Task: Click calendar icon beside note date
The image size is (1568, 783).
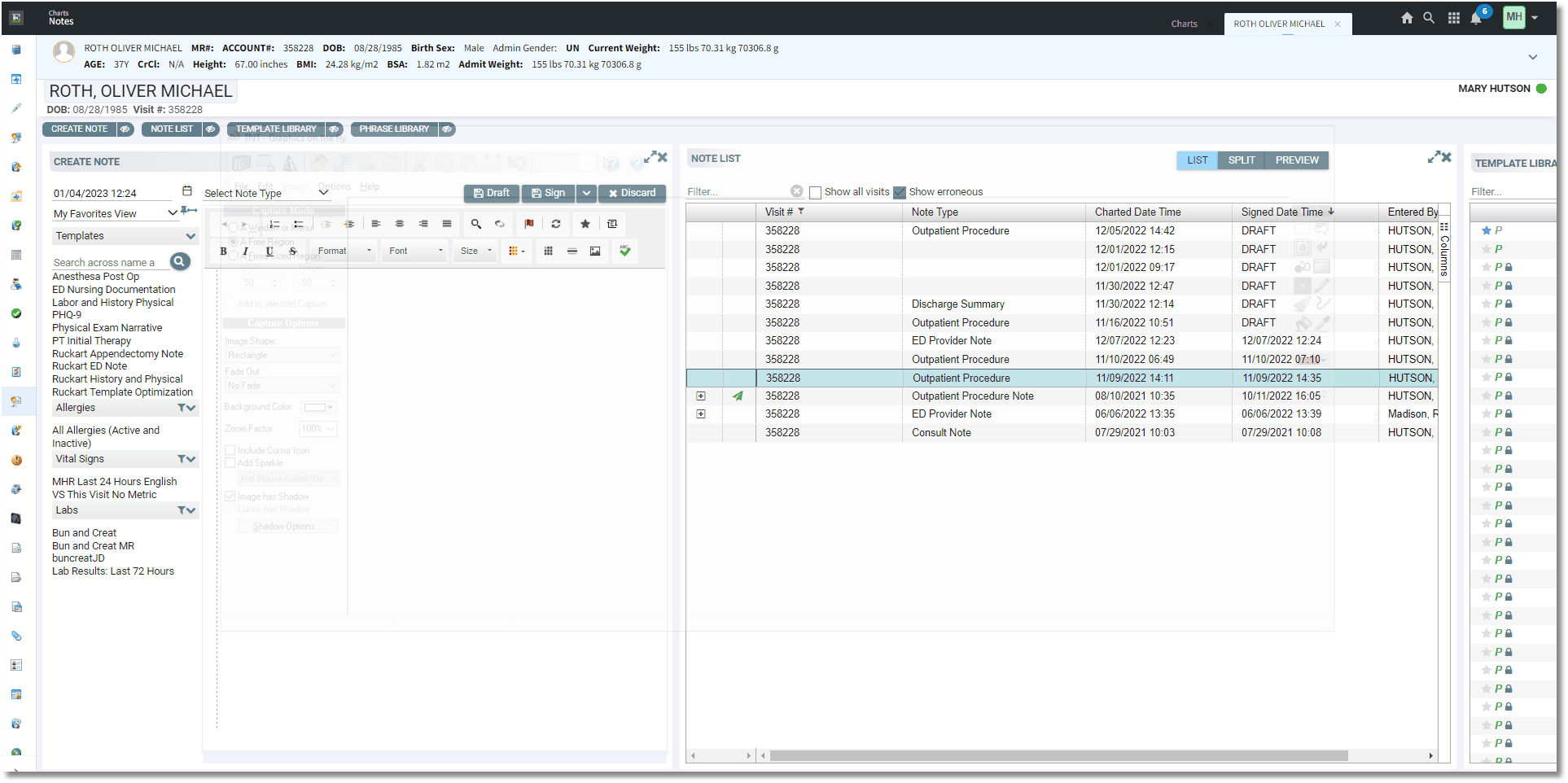Action: tap(187, 191)
